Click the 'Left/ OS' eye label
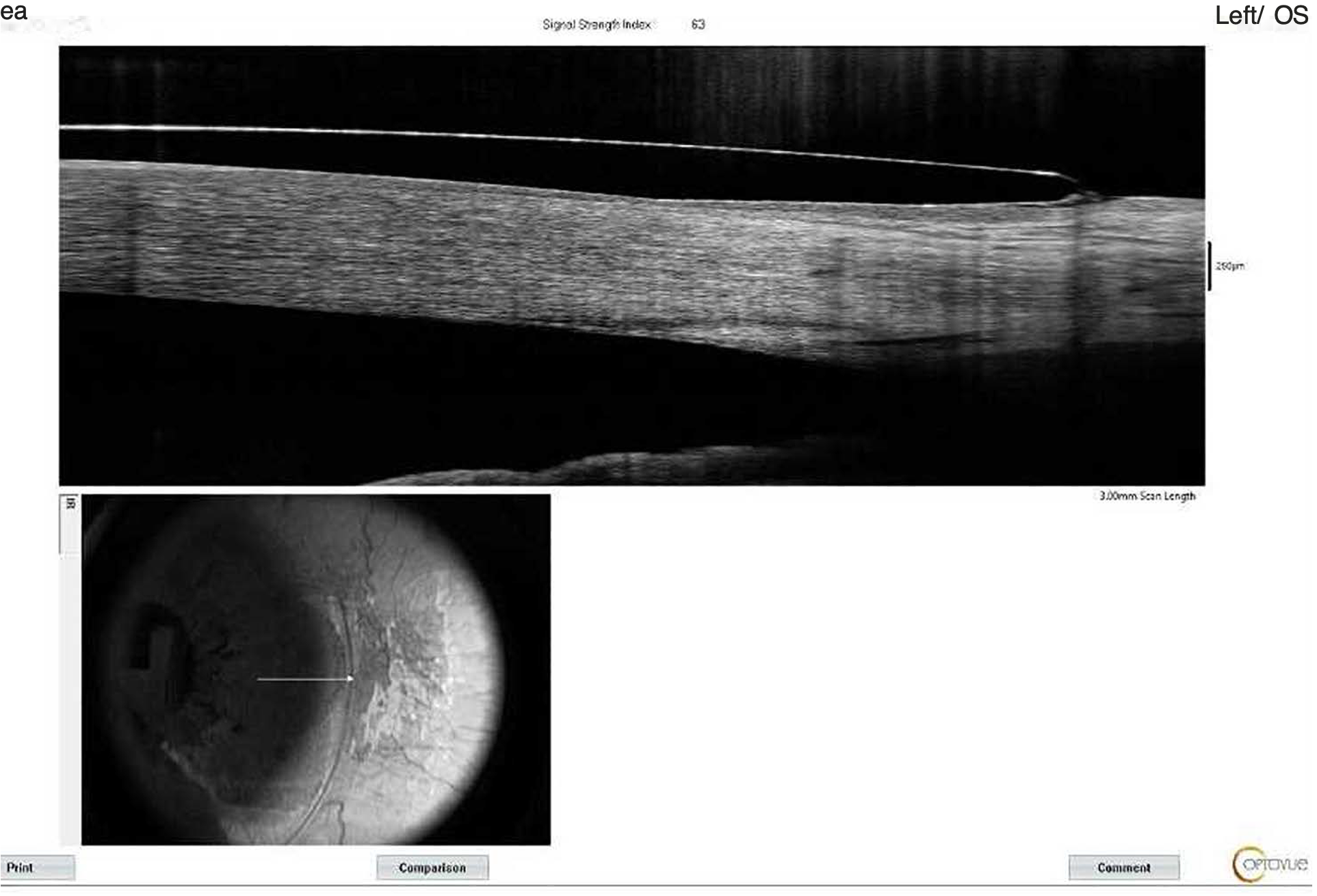The width and height of the screenshot is (1317, 896). click(1261, 15)
